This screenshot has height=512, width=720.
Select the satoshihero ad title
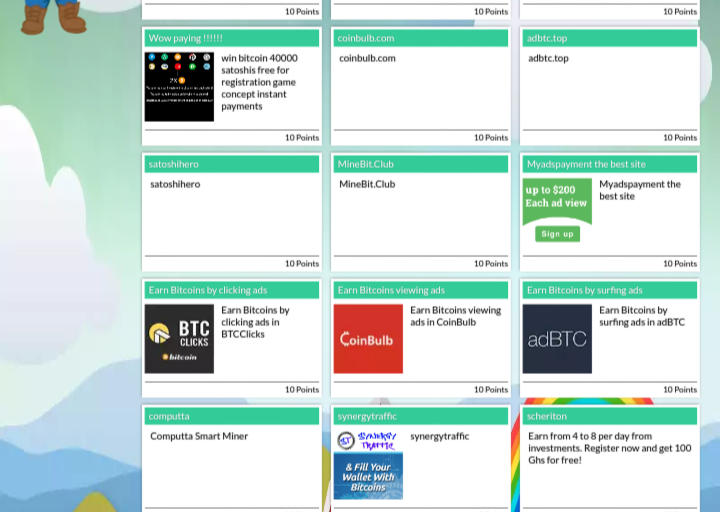click(174, 164)
